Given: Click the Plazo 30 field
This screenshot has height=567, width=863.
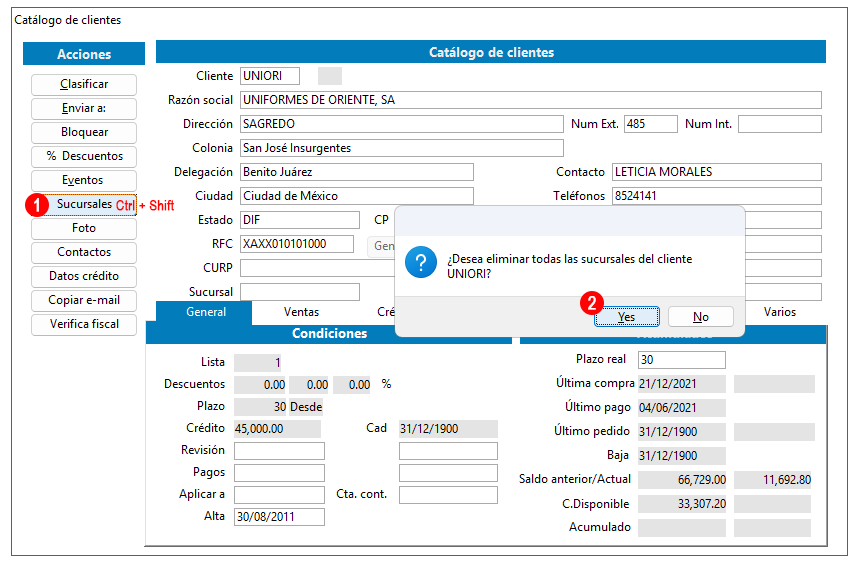Looking at the screenshot, I should tap(260, 407).
